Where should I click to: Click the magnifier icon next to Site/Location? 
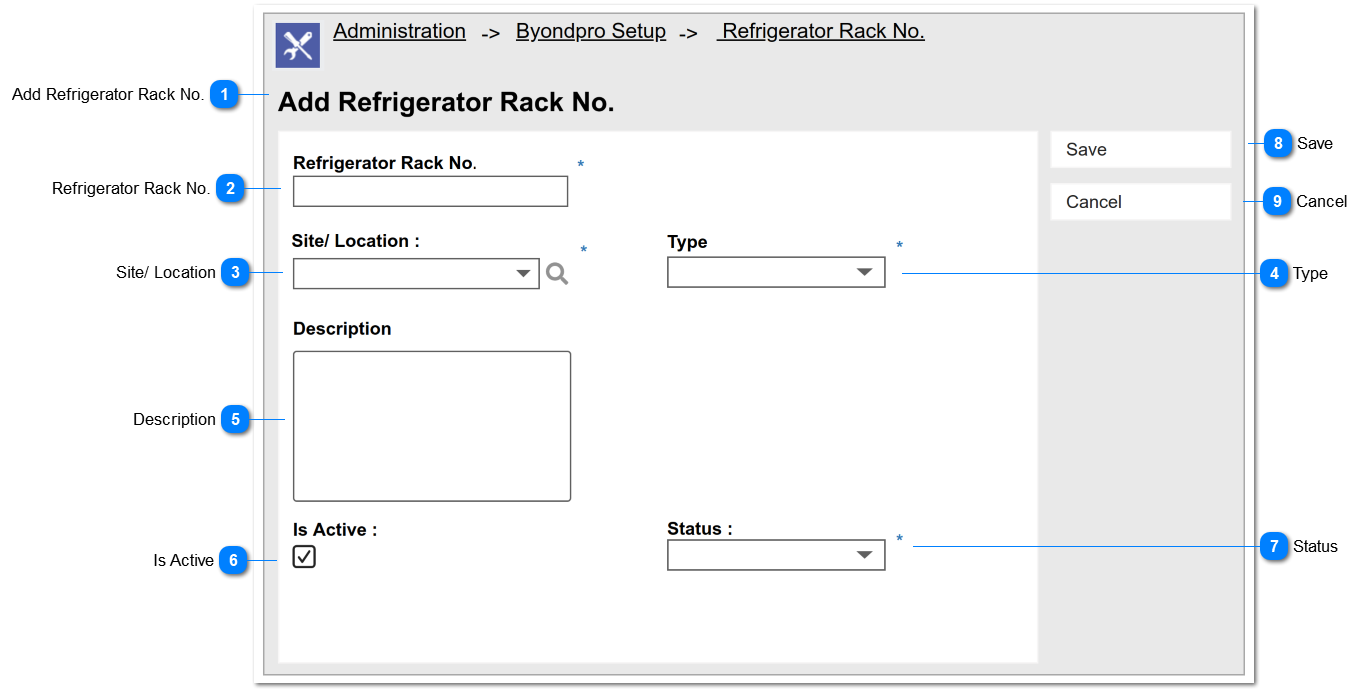pyautogui.click(x=557, y=274)
